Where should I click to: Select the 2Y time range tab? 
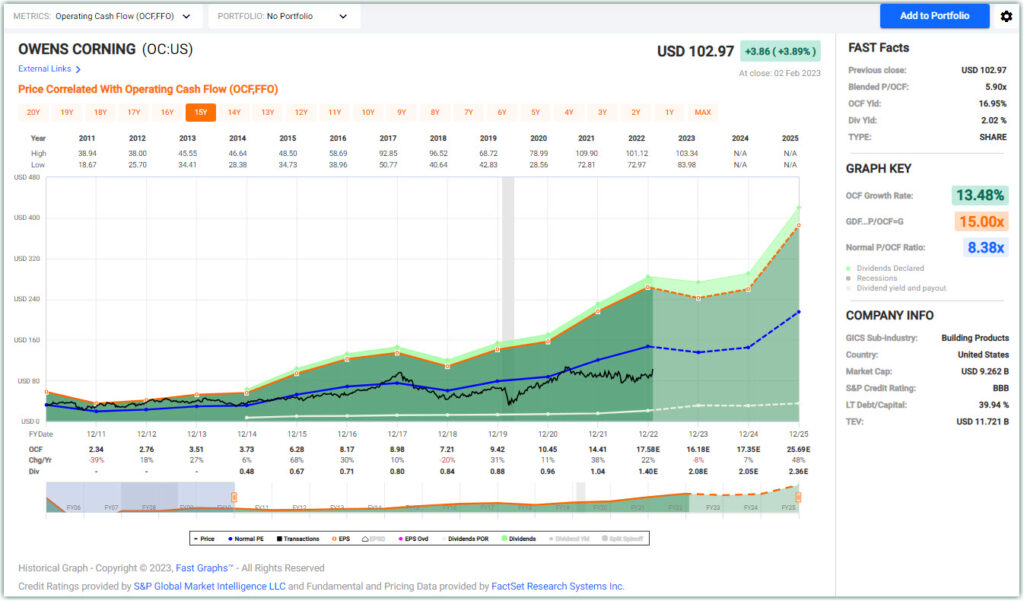click(x=635, y=112)
